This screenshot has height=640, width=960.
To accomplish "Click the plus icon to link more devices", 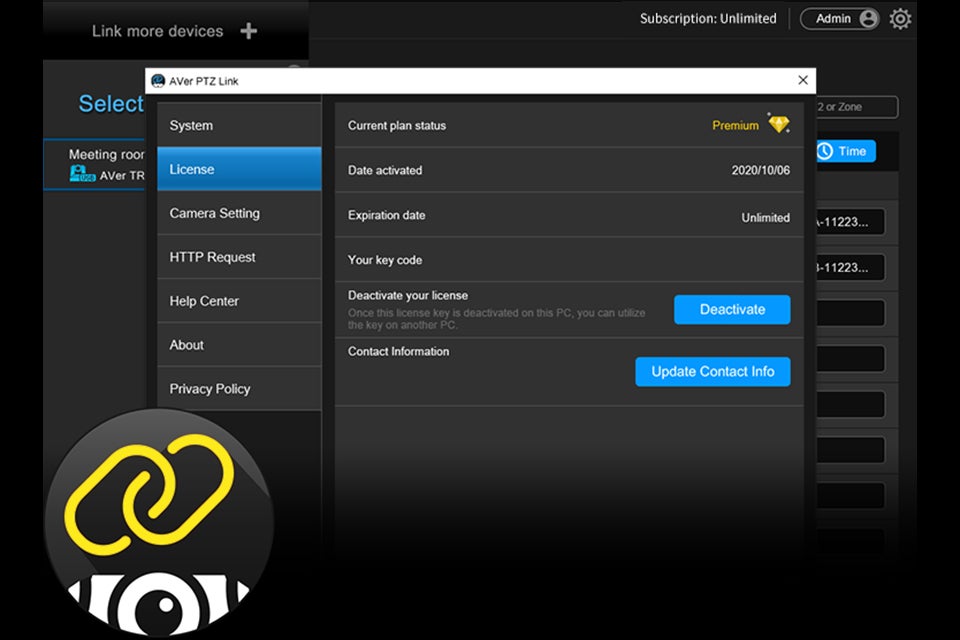I will [x=249, y=31].
